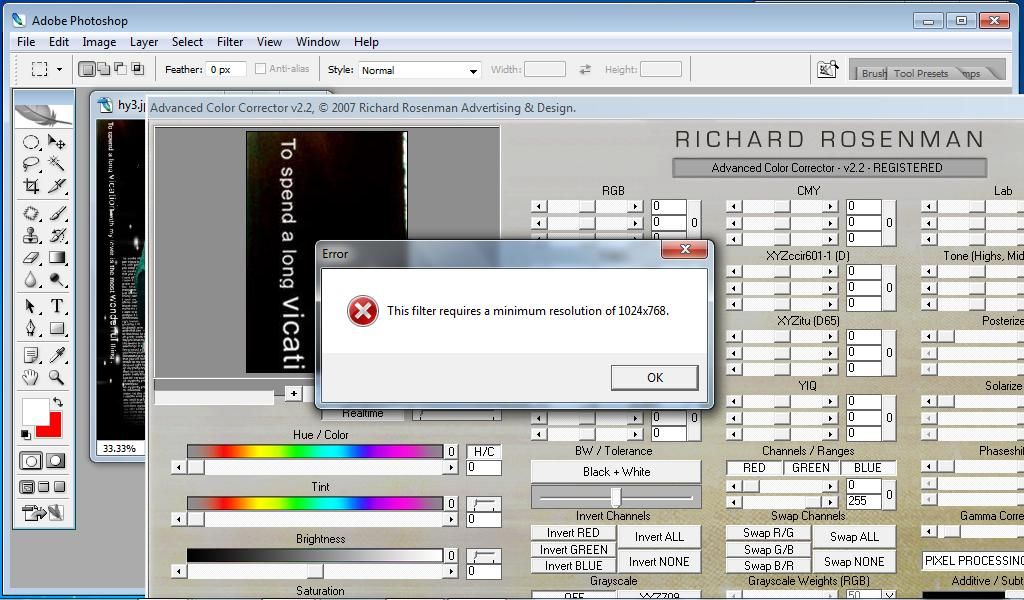Viewport: 1024px width, 600px height.
Task: Switch to the Tool Presets tab
Action: (920, 73)
